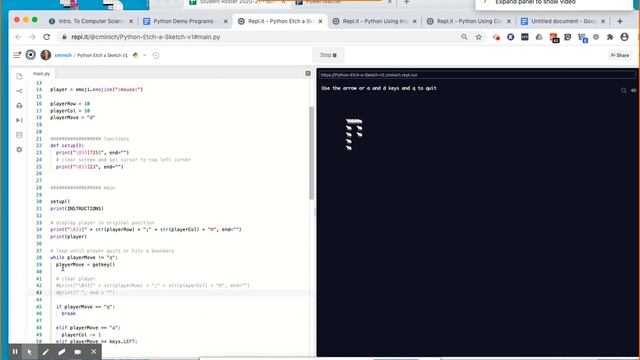Open the Database sidebar icon
Image resolution: width=640 pixels, height=360 pixels.
[19, 135]
